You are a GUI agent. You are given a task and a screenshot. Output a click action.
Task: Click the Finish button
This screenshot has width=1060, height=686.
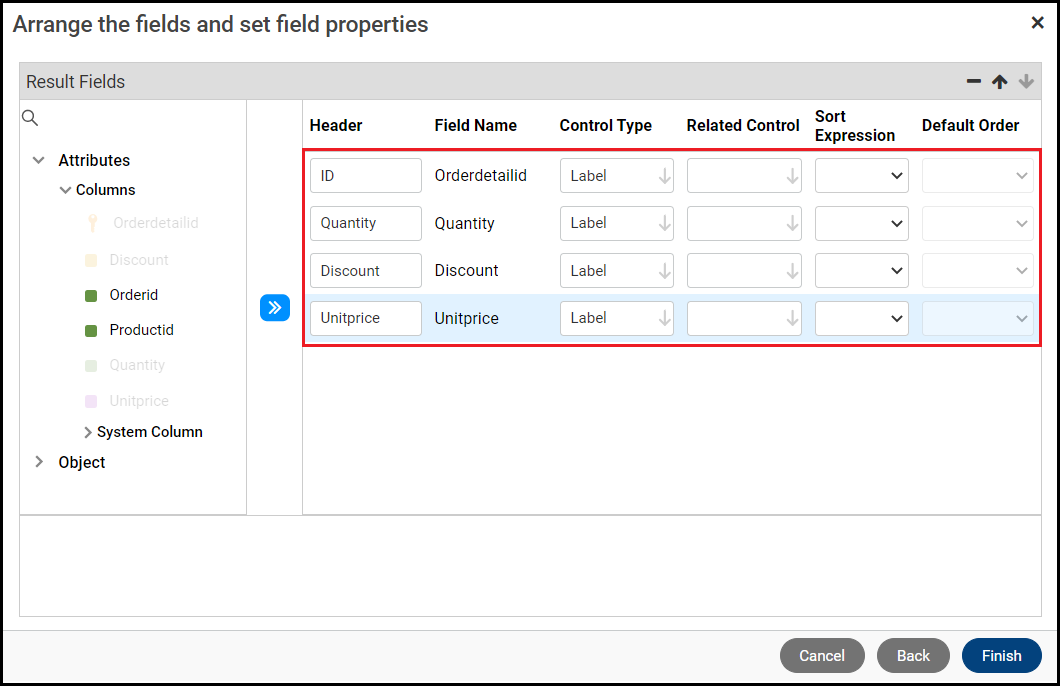tap(1001, 656)
